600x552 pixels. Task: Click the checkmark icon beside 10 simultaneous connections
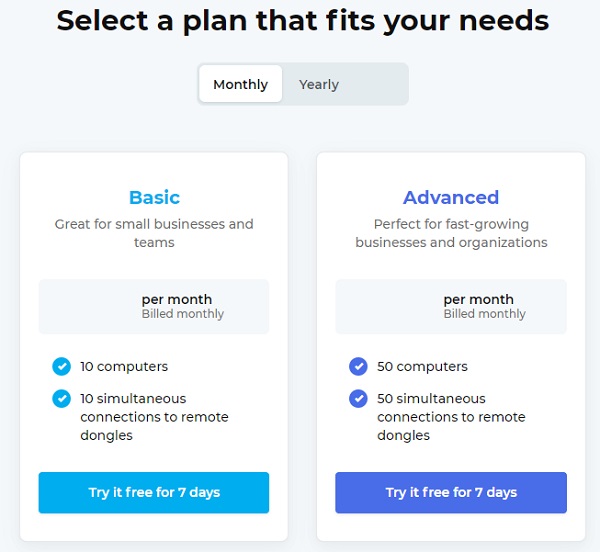pyautogui.click(x=61, y=399)
